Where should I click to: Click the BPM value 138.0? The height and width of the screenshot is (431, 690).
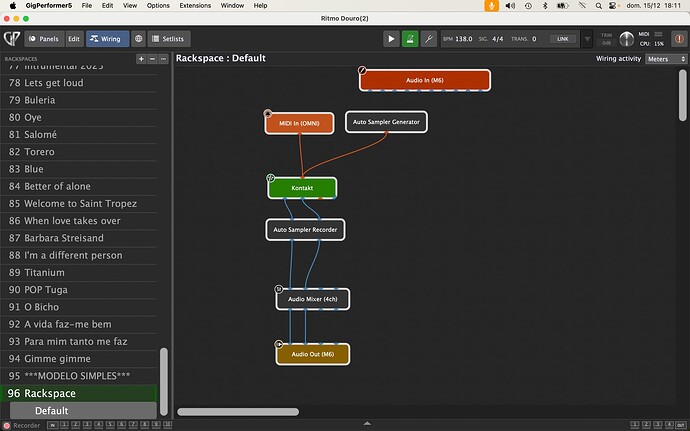coord(464,39)
